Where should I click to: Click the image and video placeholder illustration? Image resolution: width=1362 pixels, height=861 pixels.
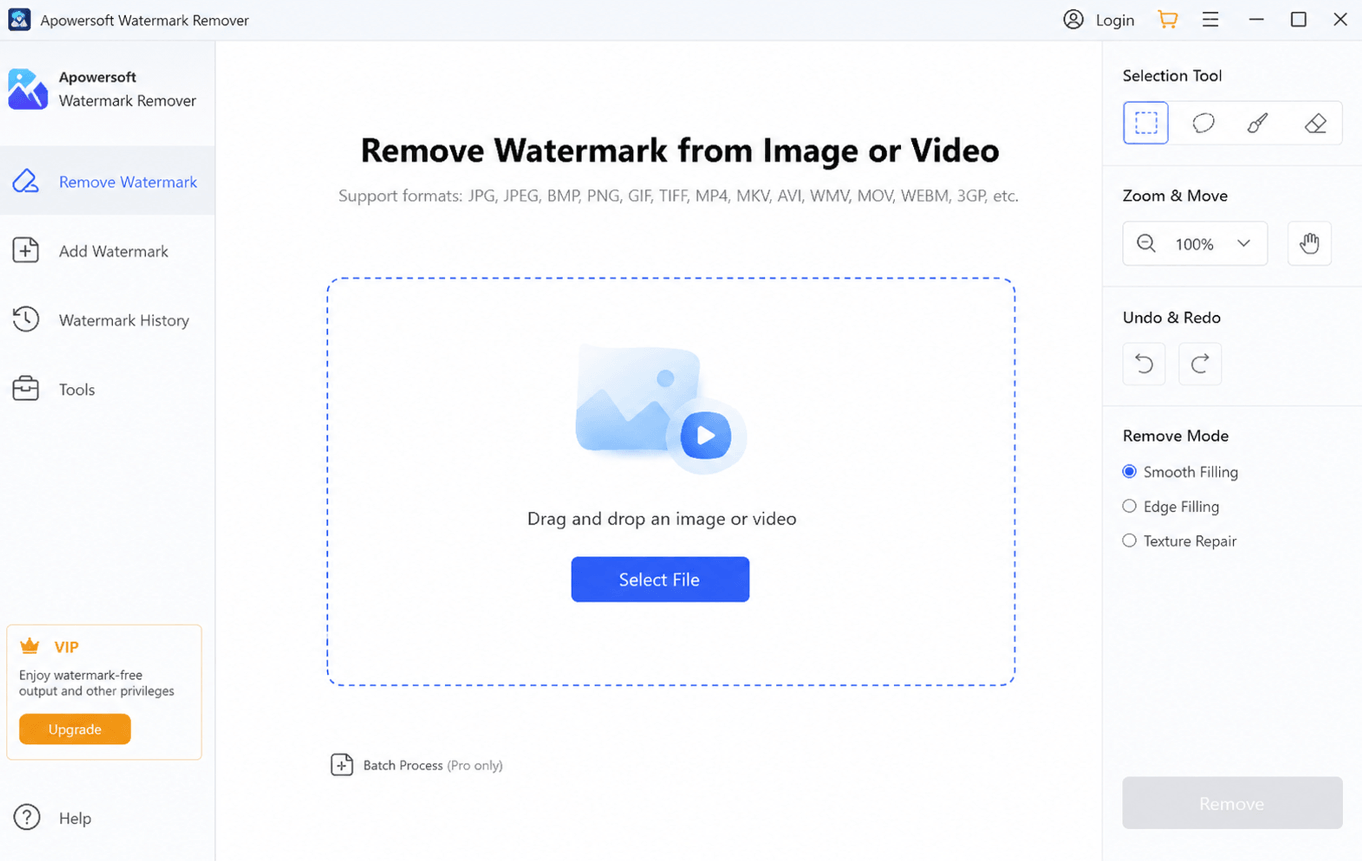660,409
